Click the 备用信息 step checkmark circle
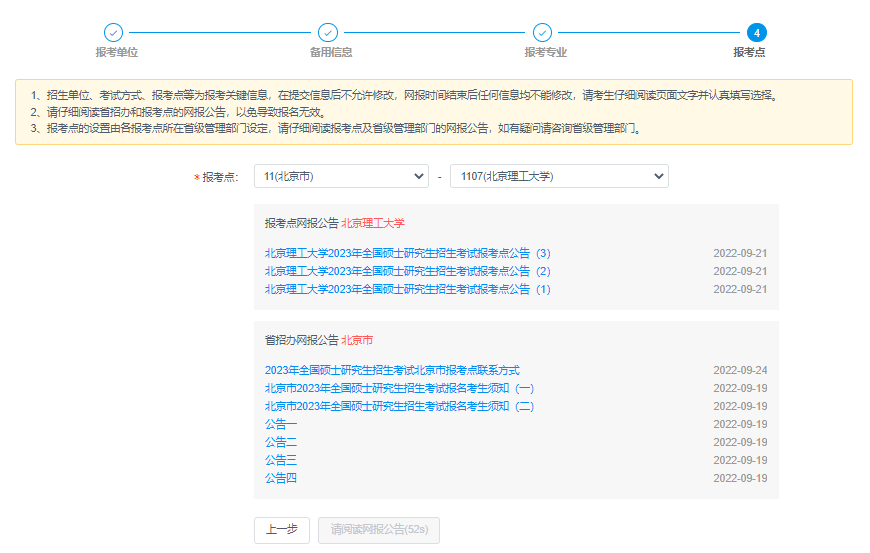The height and width of the screenshot is (553, 870). [328, 33]
